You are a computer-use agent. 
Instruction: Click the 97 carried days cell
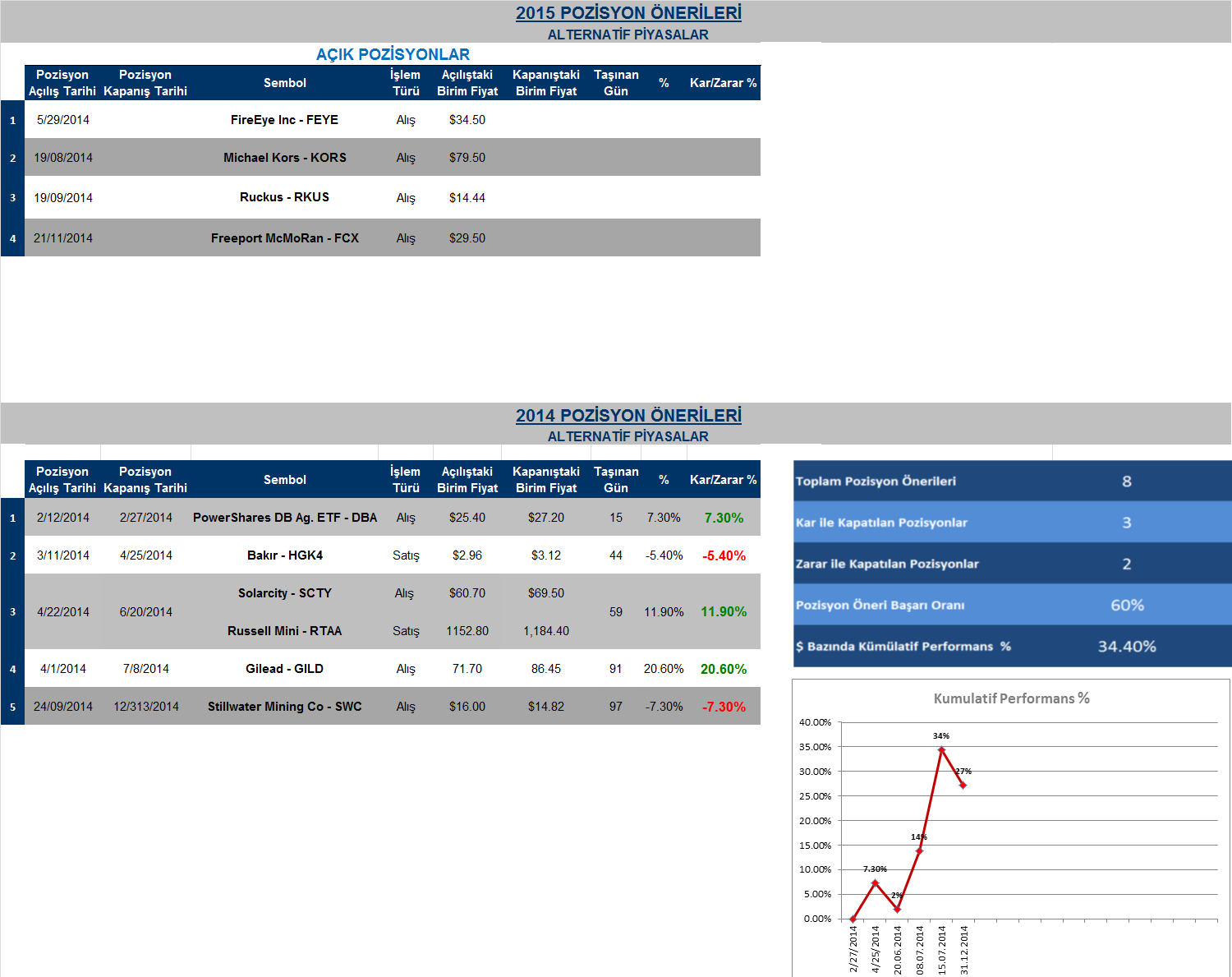pos(616,707)
